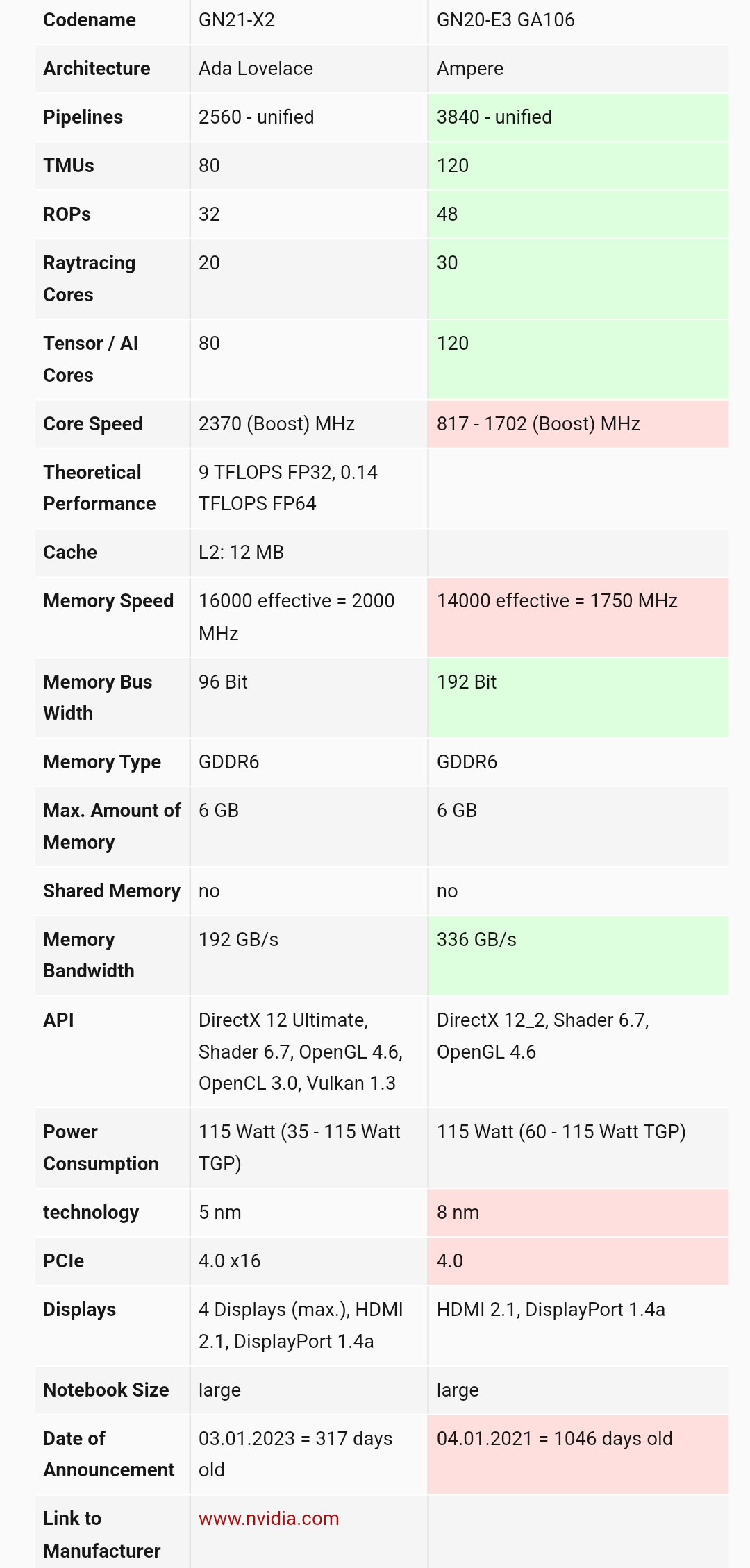Select the L2: 12 MB cache cell
Image resolution: width=750 pixels, height=1568 pixels.
tap(241, 552)
